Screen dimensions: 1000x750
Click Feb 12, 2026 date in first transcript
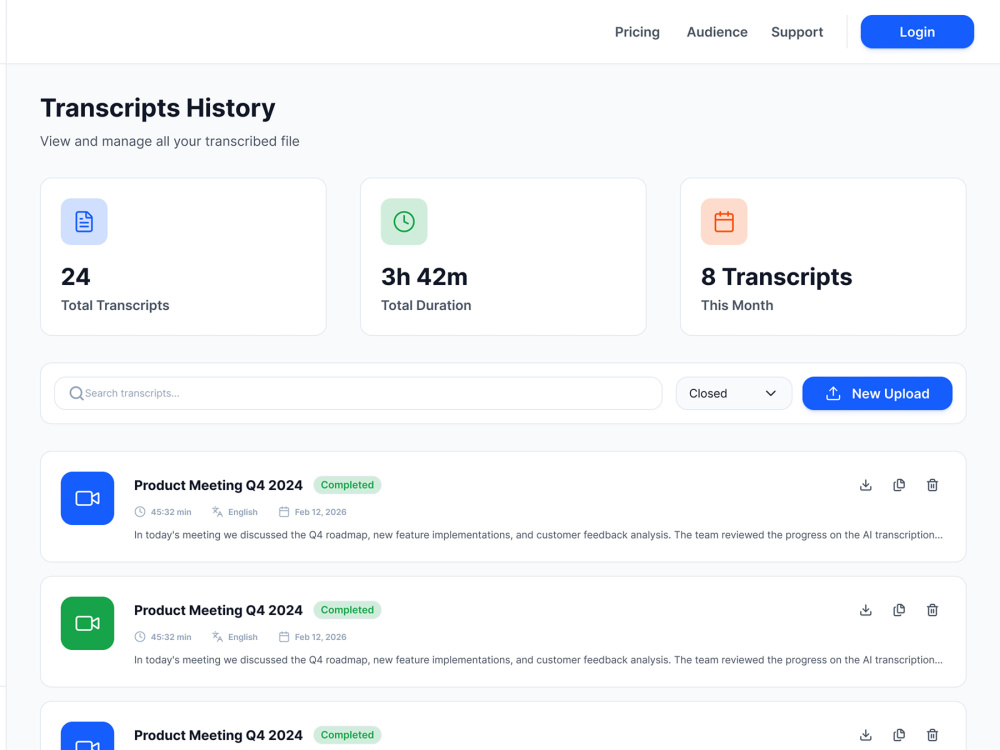coord(321,511)
